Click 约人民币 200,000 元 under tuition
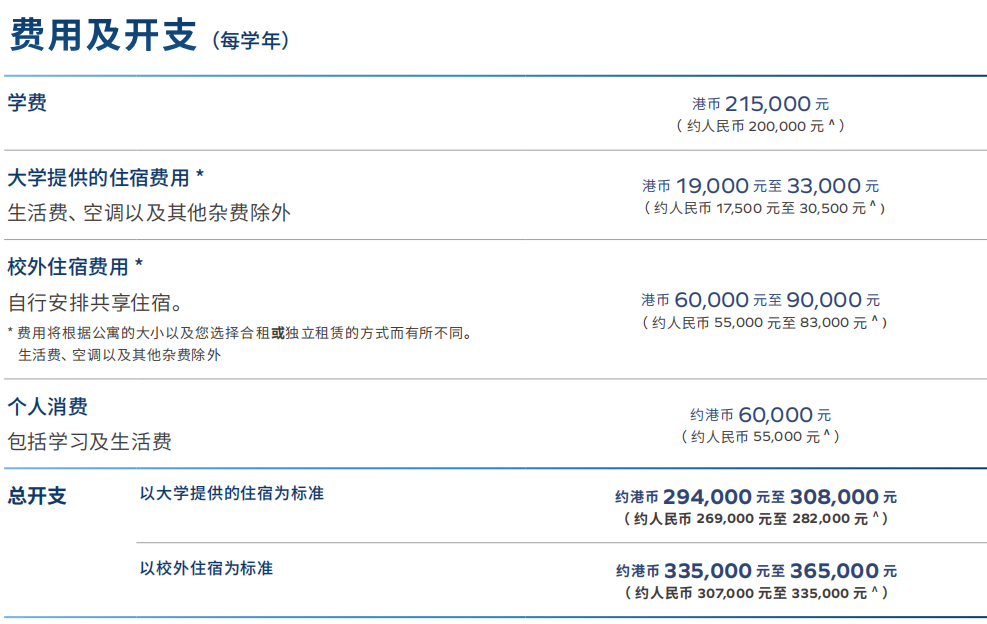The image size is (987, 624). [760, 126]
